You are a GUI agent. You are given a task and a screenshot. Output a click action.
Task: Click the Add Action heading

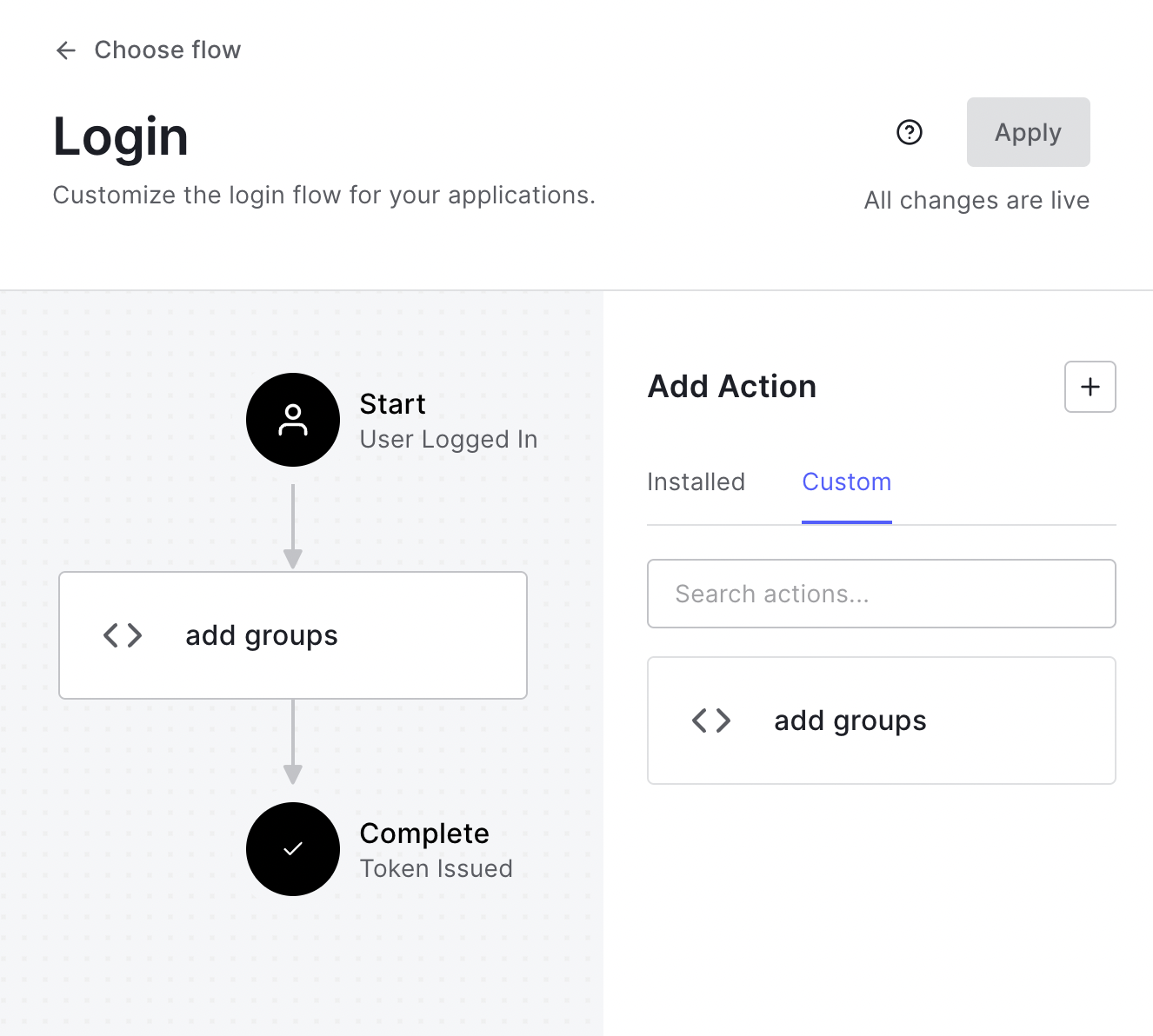[731, 386]
